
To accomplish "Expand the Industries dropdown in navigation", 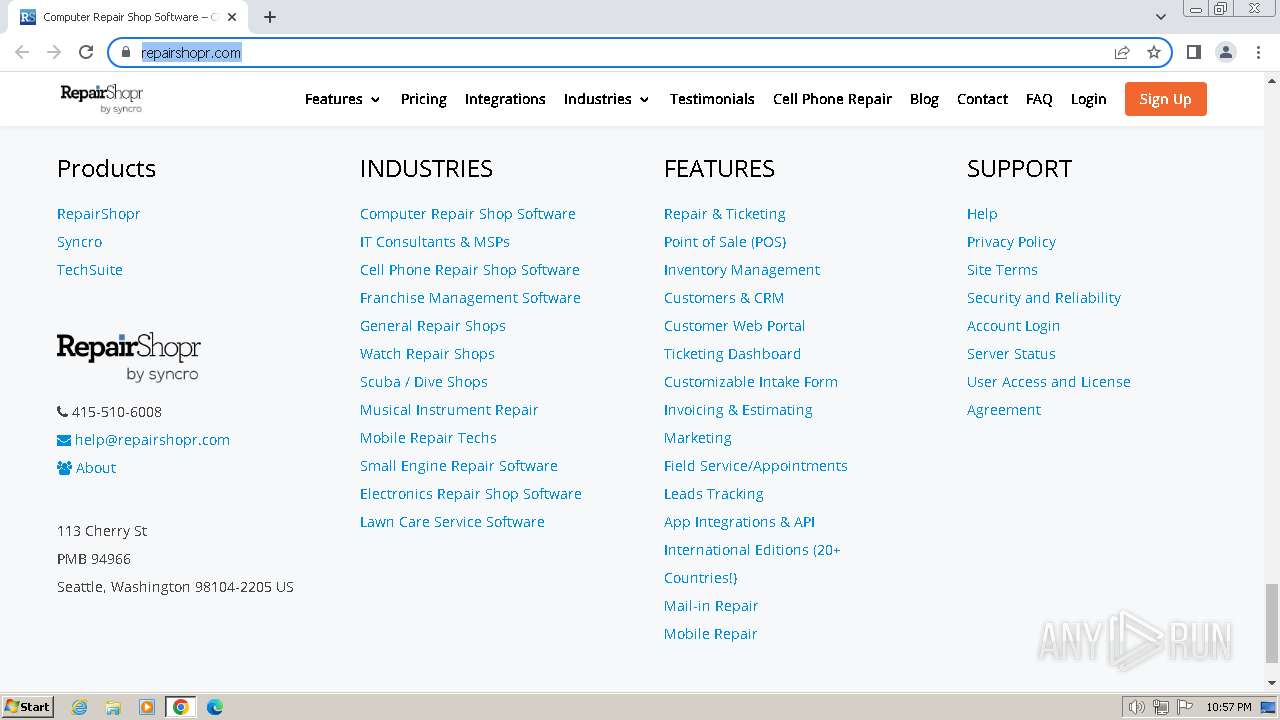I will tap(607, 99).
